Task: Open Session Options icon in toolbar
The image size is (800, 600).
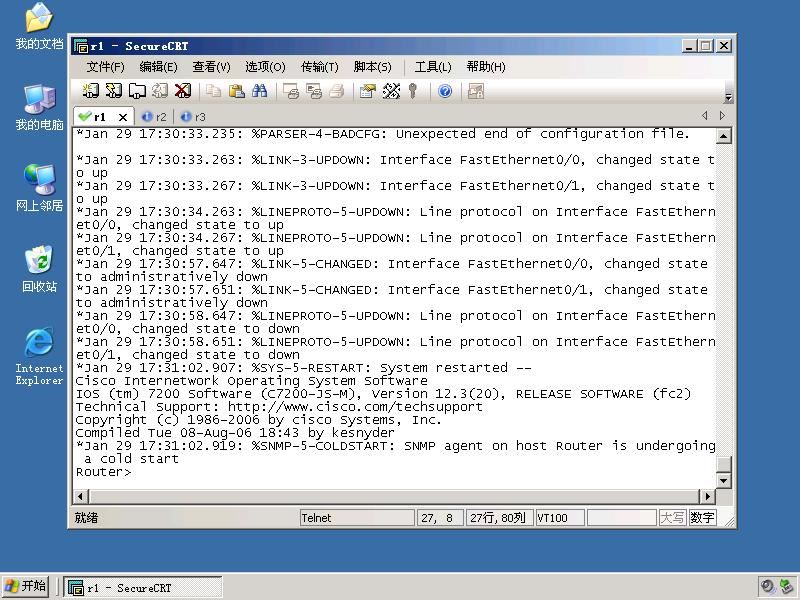Action: click(368, 91)
